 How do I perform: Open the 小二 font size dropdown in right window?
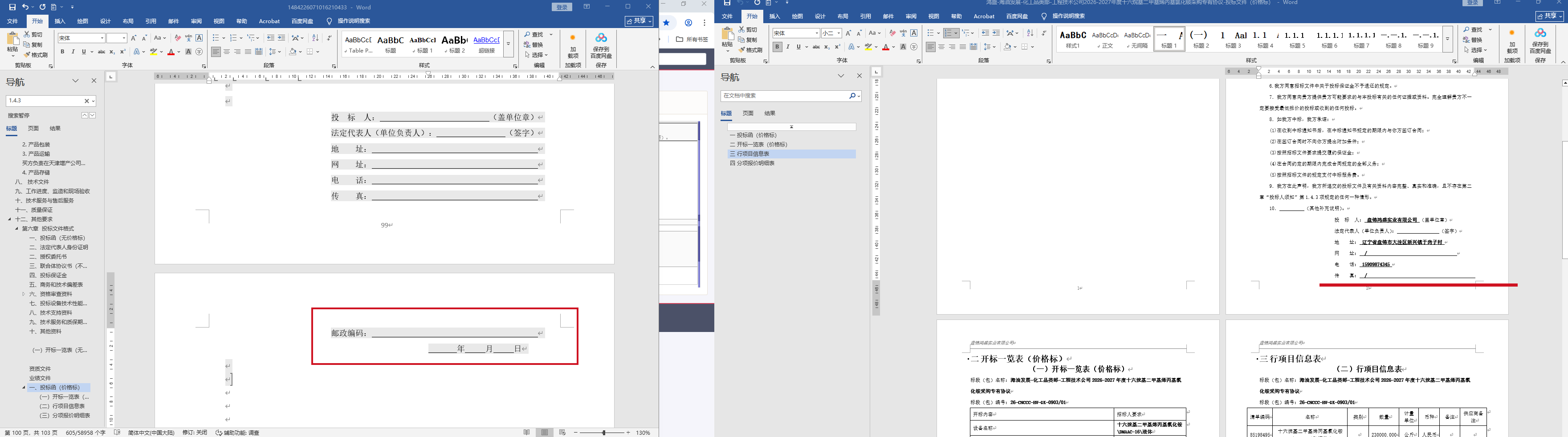point(839,33)
